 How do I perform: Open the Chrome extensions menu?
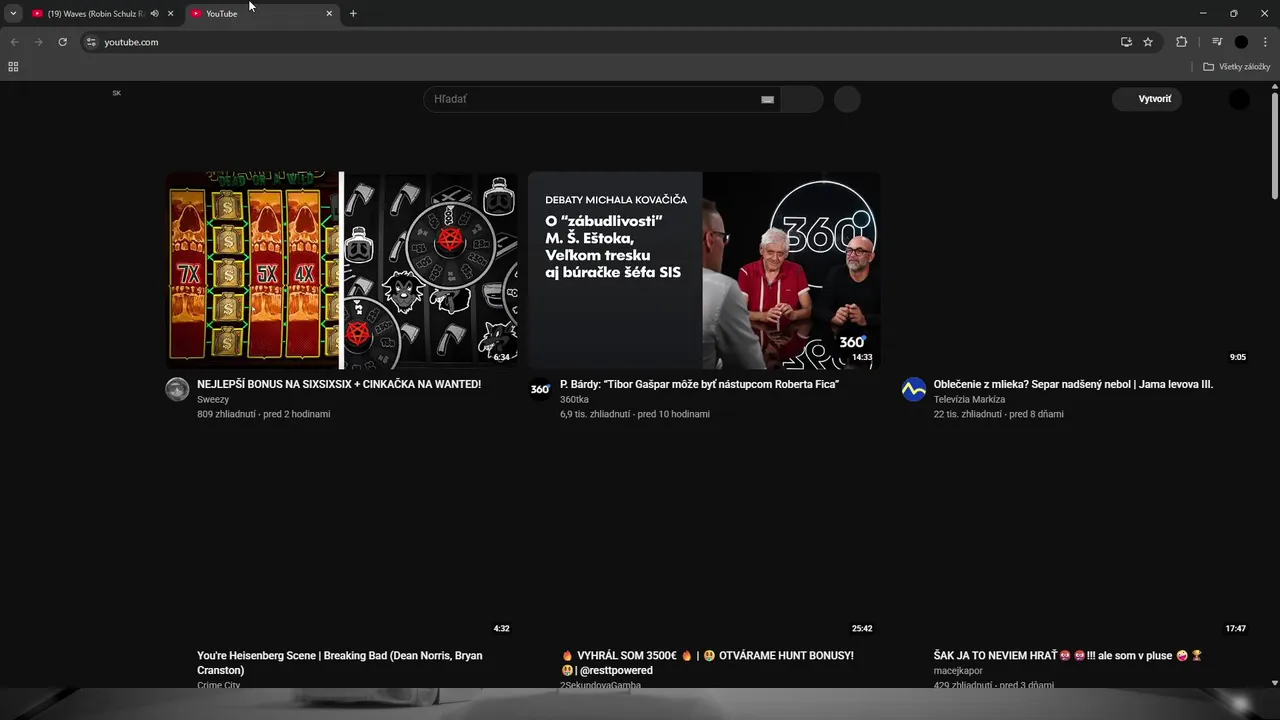pos(1181,42)
